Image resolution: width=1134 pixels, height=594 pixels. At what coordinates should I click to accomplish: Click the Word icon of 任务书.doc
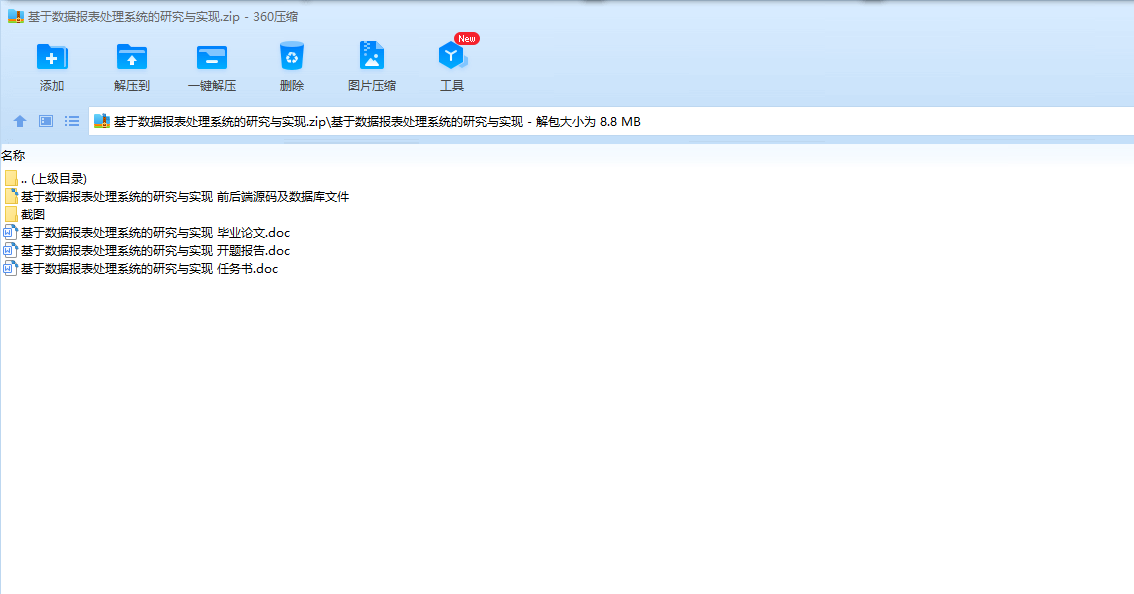pos(10,268)
